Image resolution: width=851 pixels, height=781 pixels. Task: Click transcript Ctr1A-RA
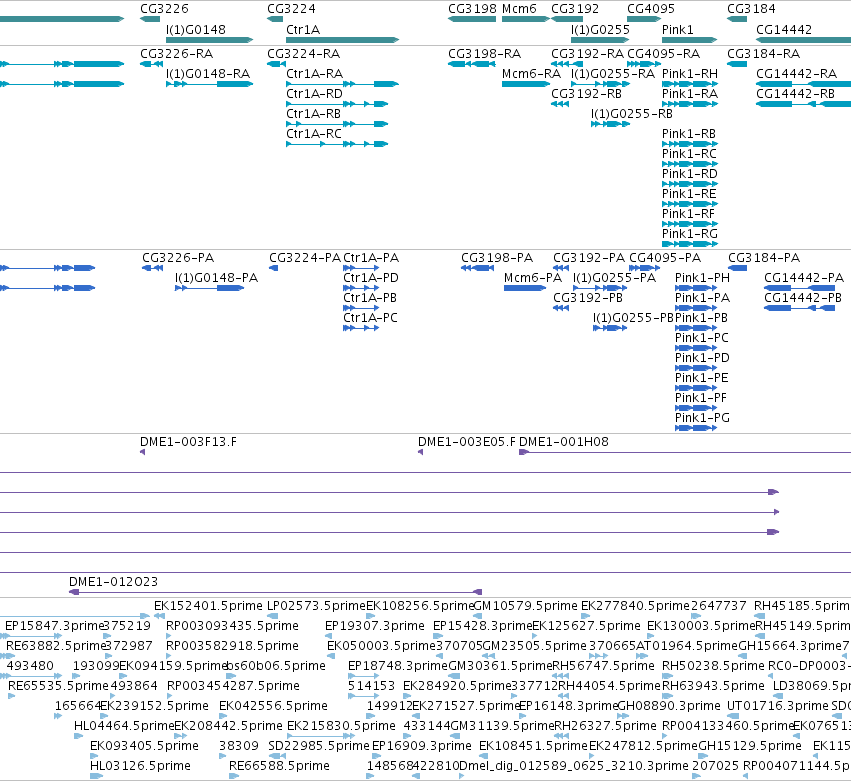[x=314, y=74]
